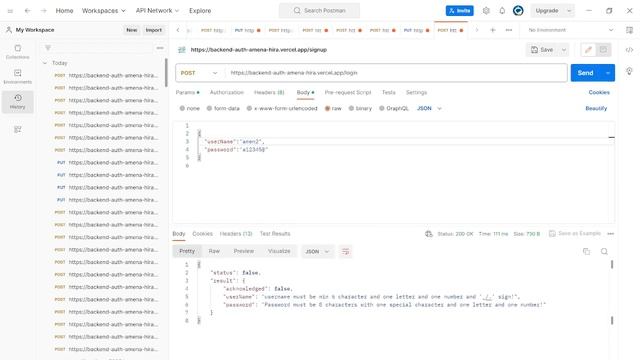Image resolution: width=640 pixels, height=360 pixels.
Task: Select the form-data body type
Action: point(223,109)
